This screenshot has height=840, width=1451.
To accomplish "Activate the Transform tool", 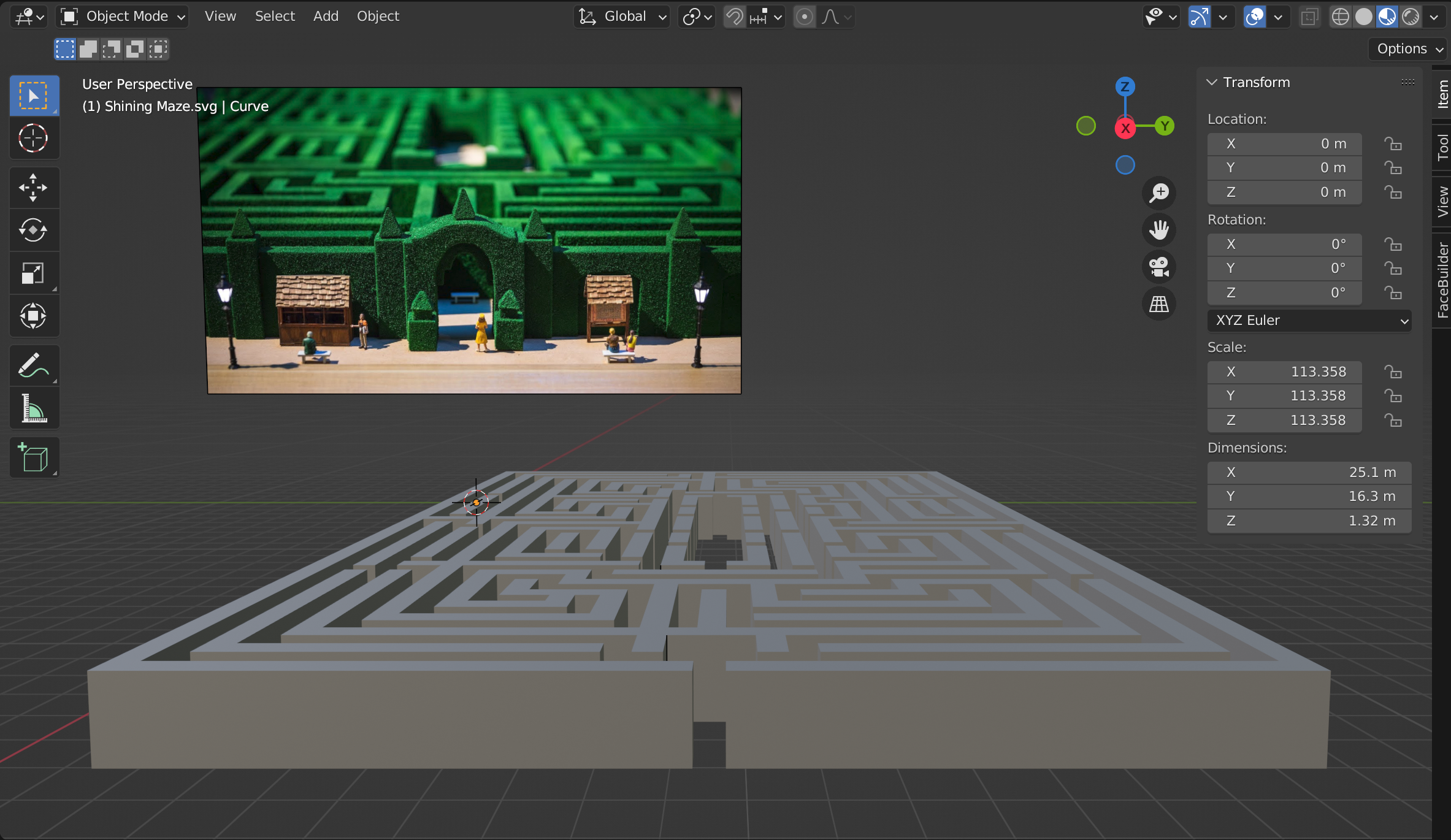I will (34, 316).
